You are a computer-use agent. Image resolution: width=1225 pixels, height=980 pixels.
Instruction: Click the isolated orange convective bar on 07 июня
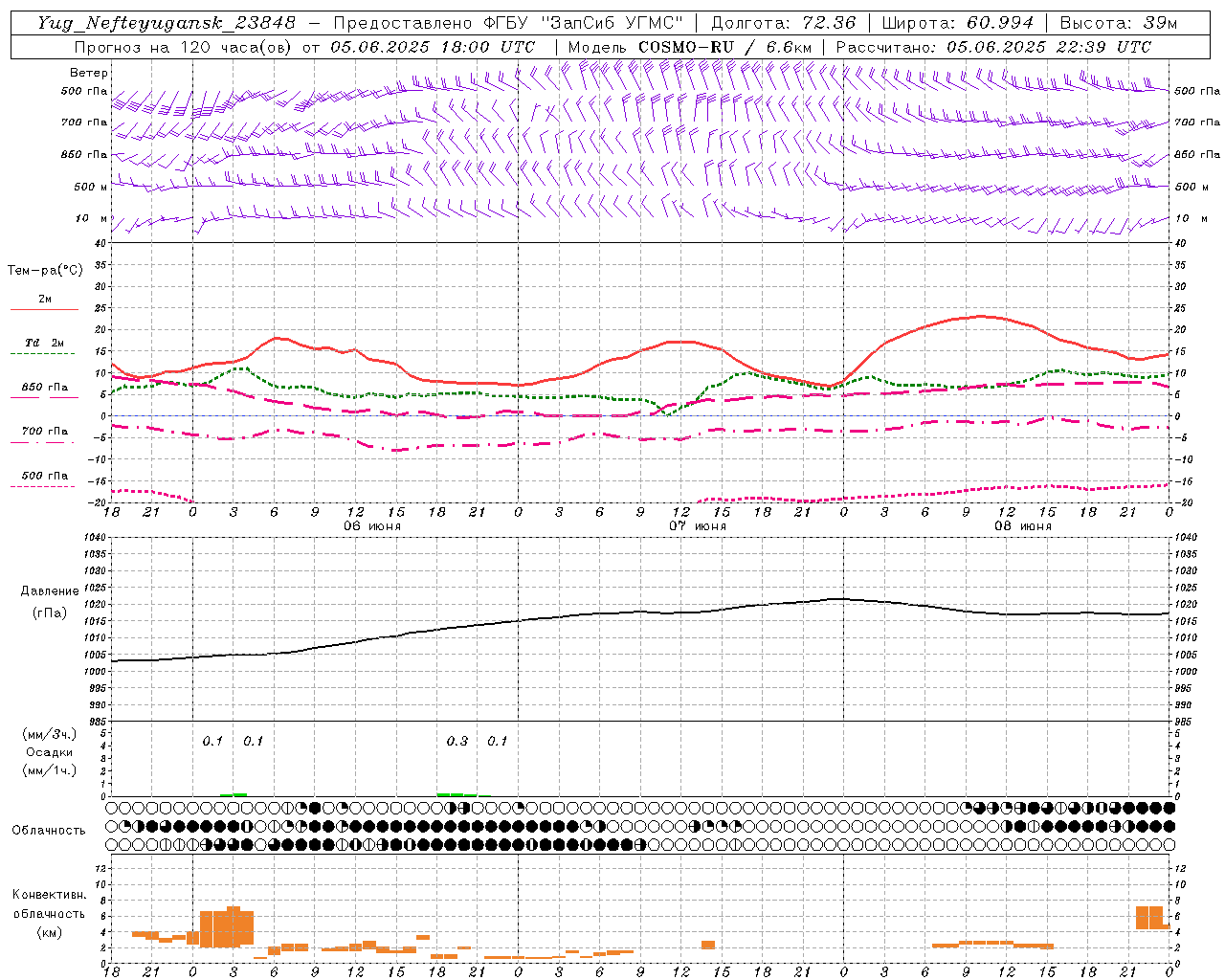708,945
